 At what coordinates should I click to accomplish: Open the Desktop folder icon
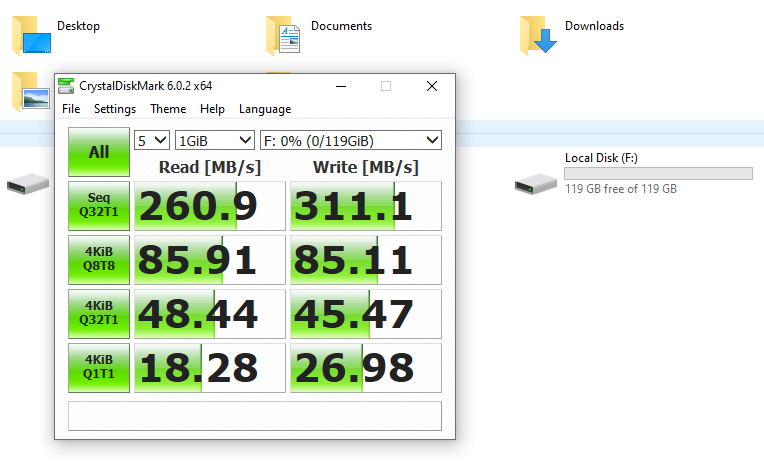click(x=31, y=36)
